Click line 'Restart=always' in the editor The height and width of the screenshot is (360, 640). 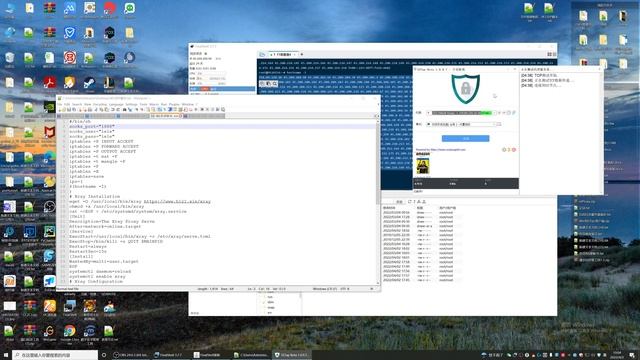coord(87,247)
